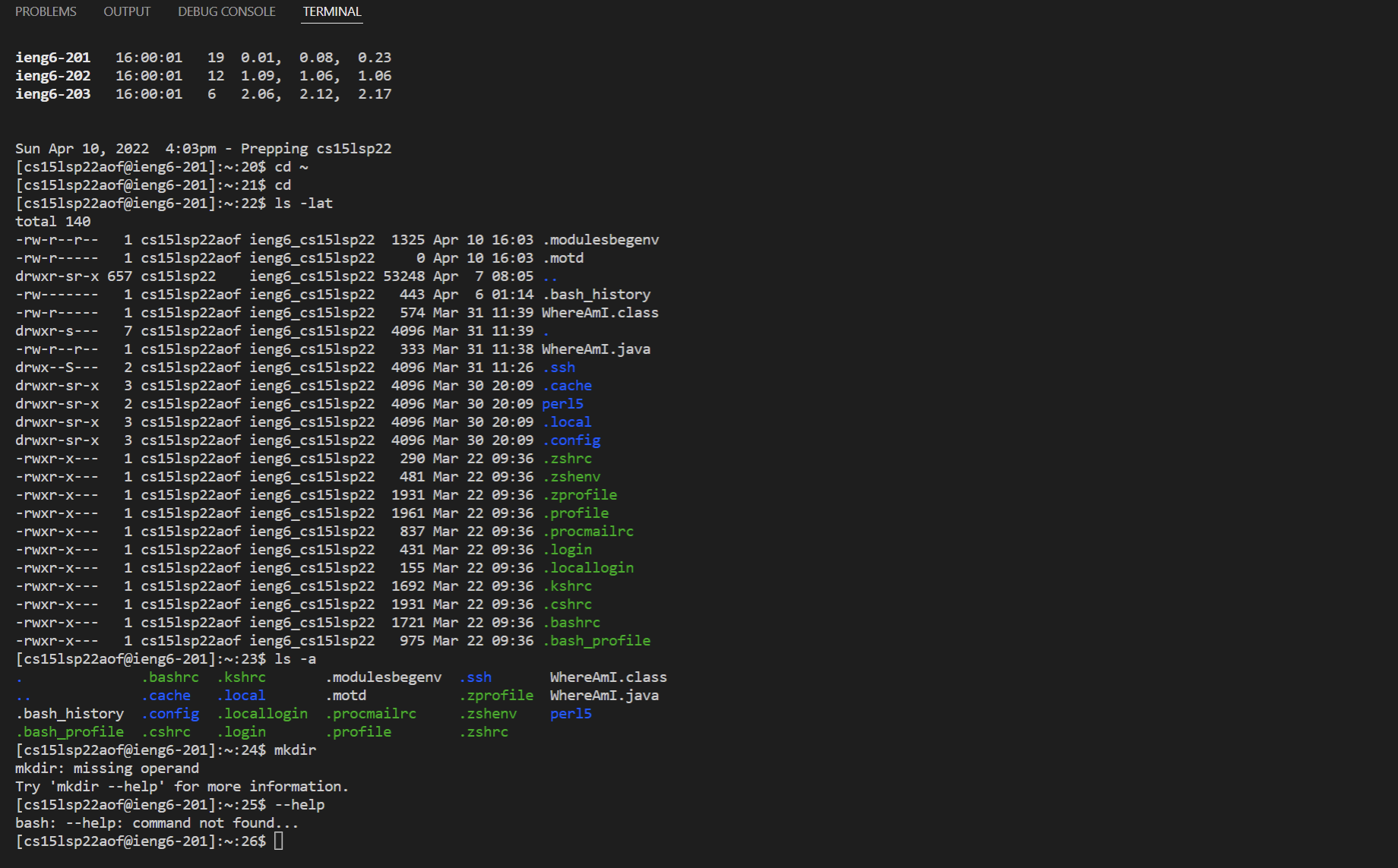Viewport: 1398px width, 868px height.
Task: Click .modulesbegenv in the long listing
Action: 600,240
